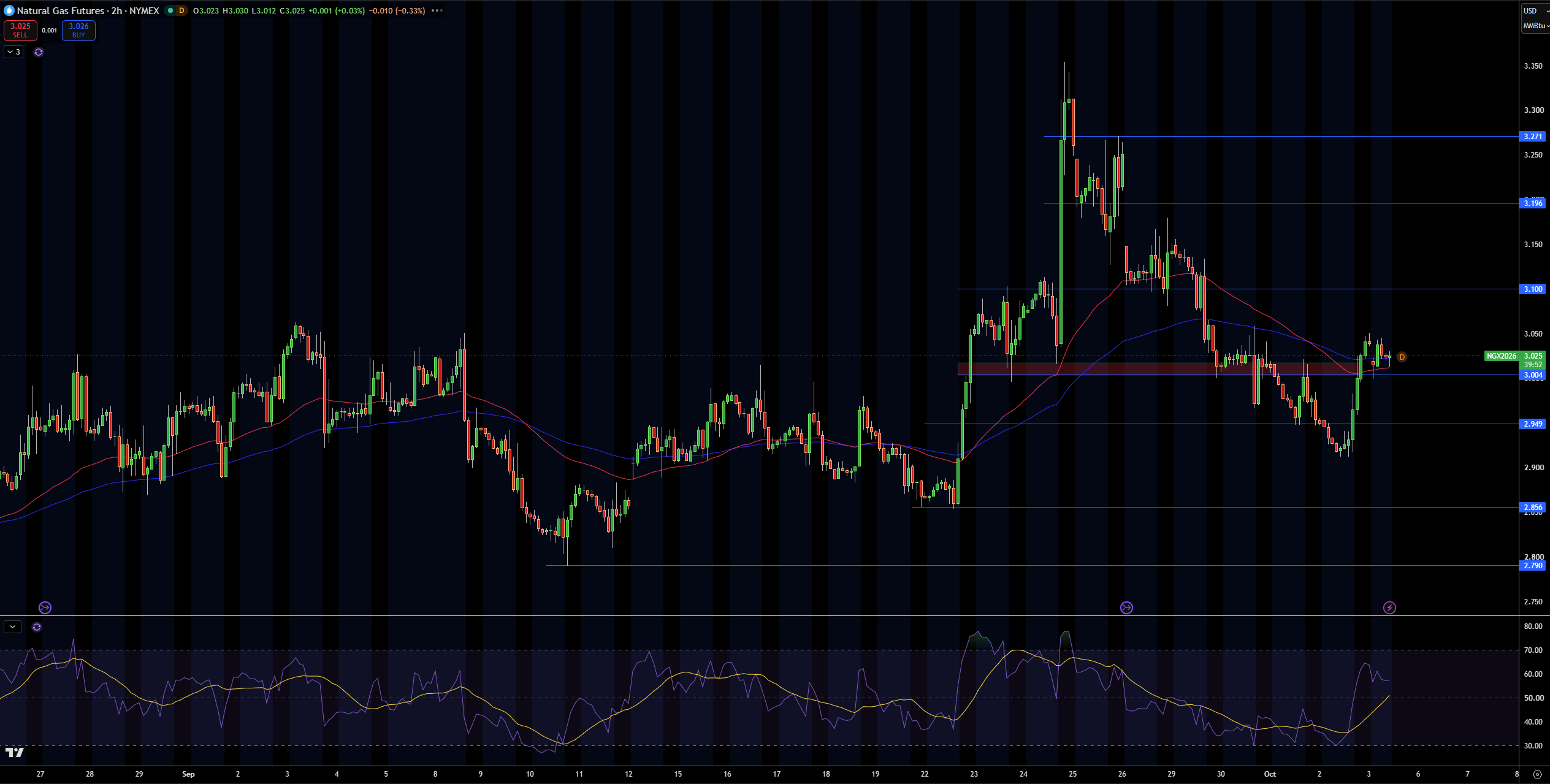Click the 3.025 SELL button
The width and height of the screenshot is (1550, 784).
coord(20,30)
